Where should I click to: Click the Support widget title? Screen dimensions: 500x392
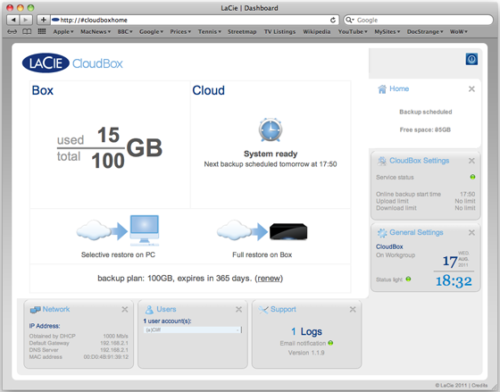pos(283,310)
